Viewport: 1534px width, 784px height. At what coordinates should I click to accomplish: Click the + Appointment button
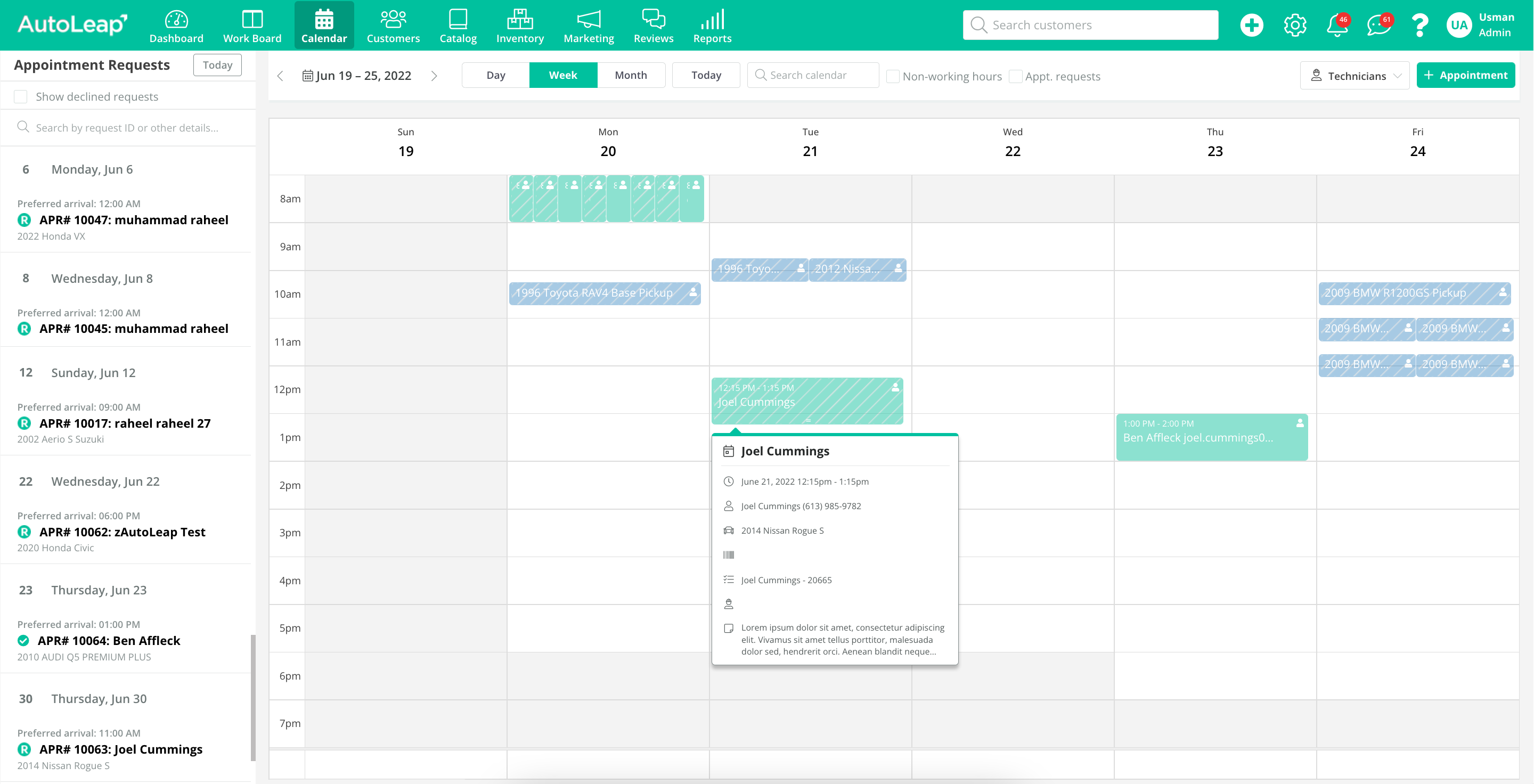[1465, 75]
